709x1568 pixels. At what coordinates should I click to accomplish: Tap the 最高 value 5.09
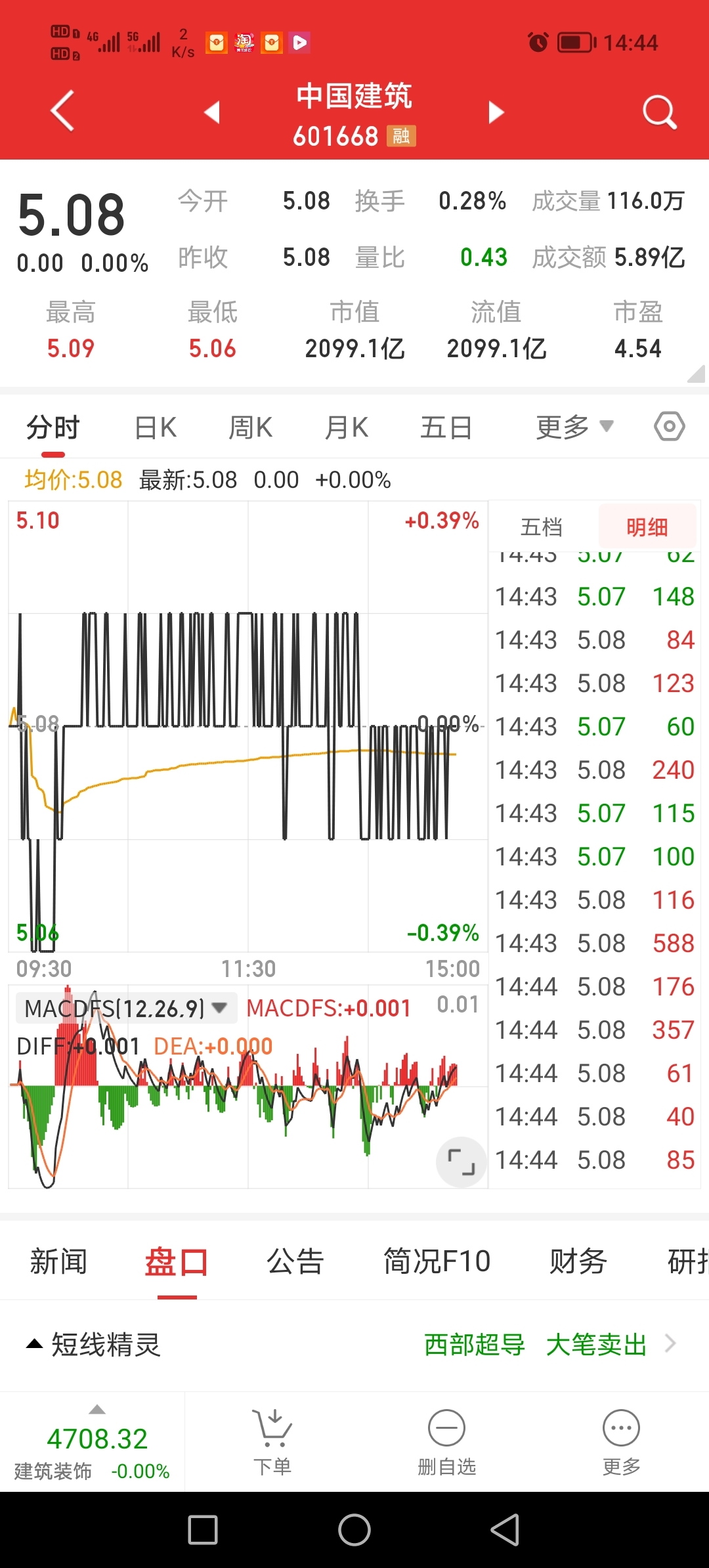click(71, 348)
